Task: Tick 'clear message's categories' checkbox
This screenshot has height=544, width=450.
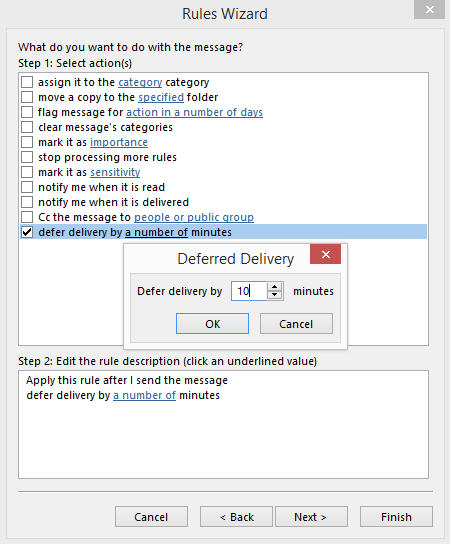Action: click(27, 127)
